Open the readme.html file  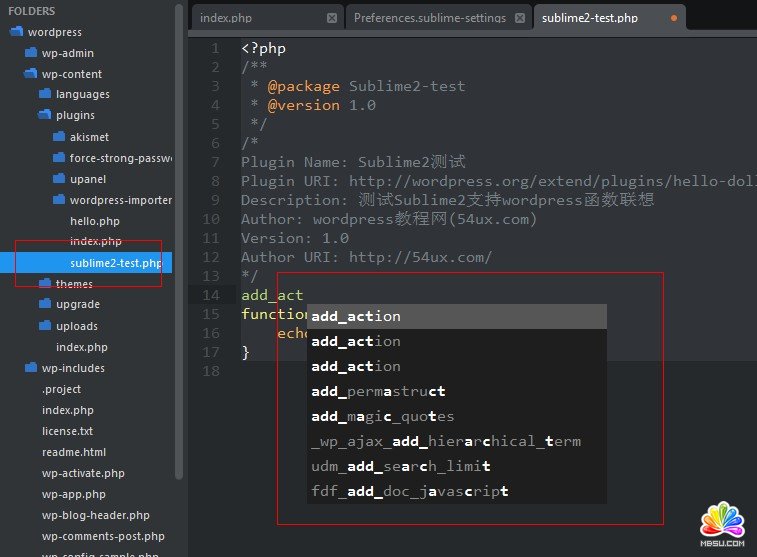tap(73, 452)
